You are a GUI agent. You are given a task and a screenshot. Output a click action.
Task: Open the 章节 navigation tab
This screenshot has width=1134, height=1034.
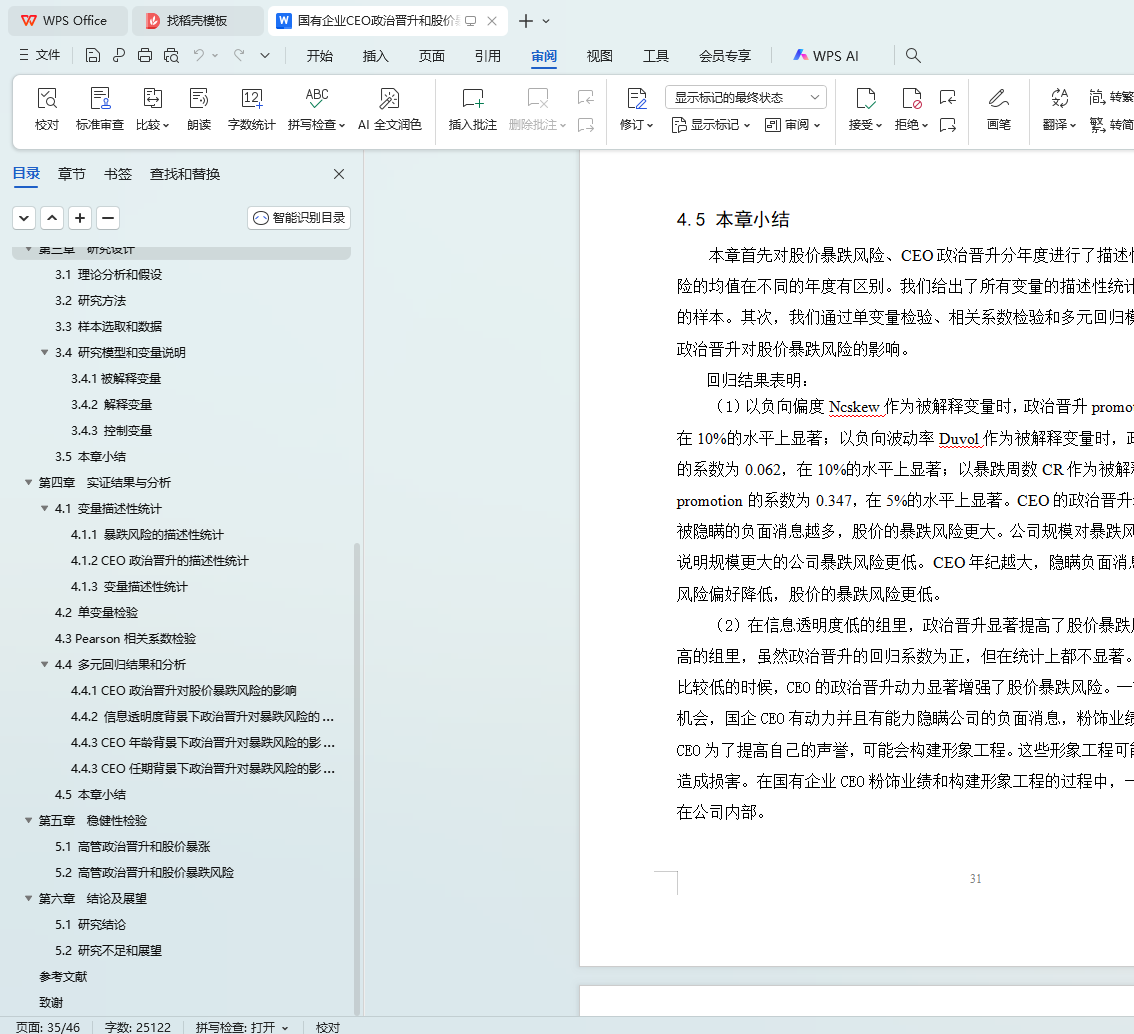(x=72, y=174)
